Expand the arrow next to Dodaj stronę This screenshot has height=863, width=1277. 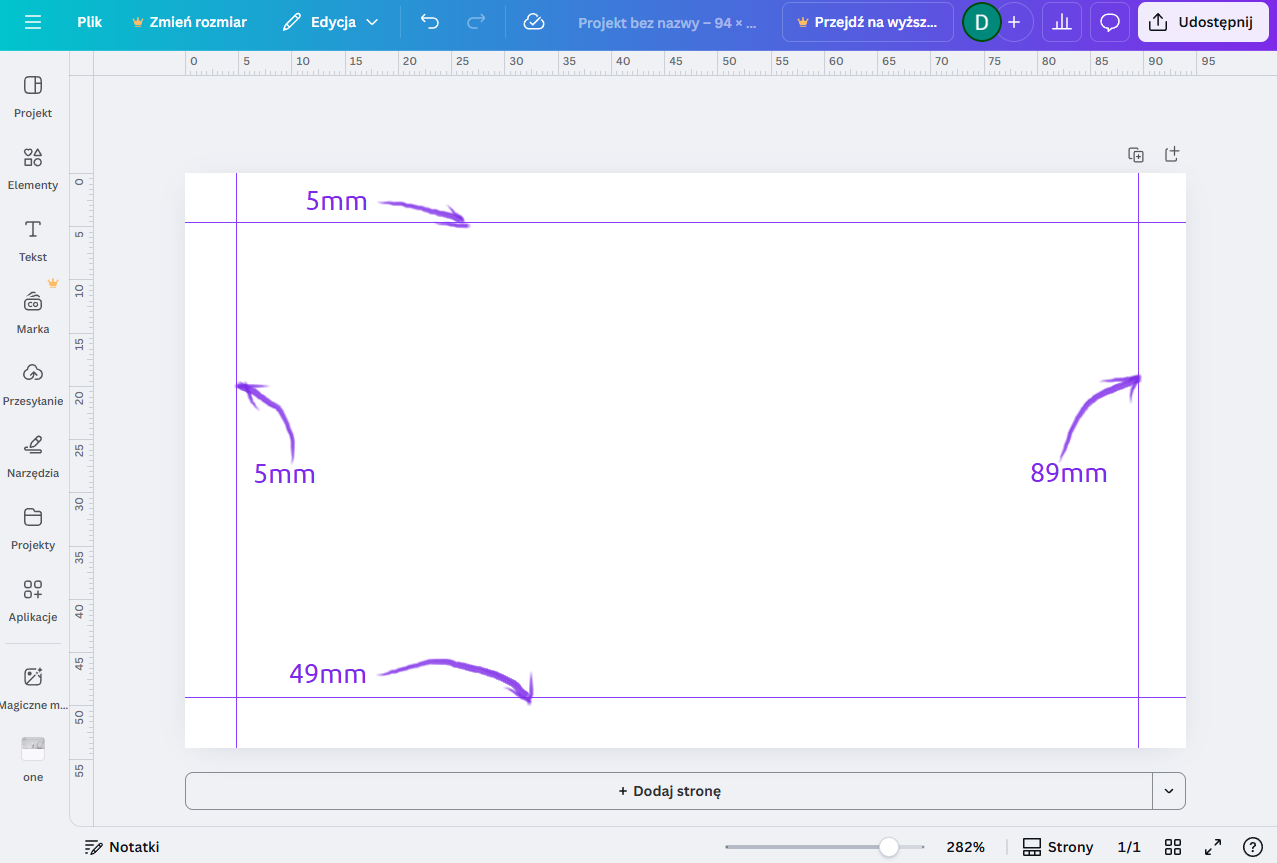pyautogui.click(x=1169, y=791)
